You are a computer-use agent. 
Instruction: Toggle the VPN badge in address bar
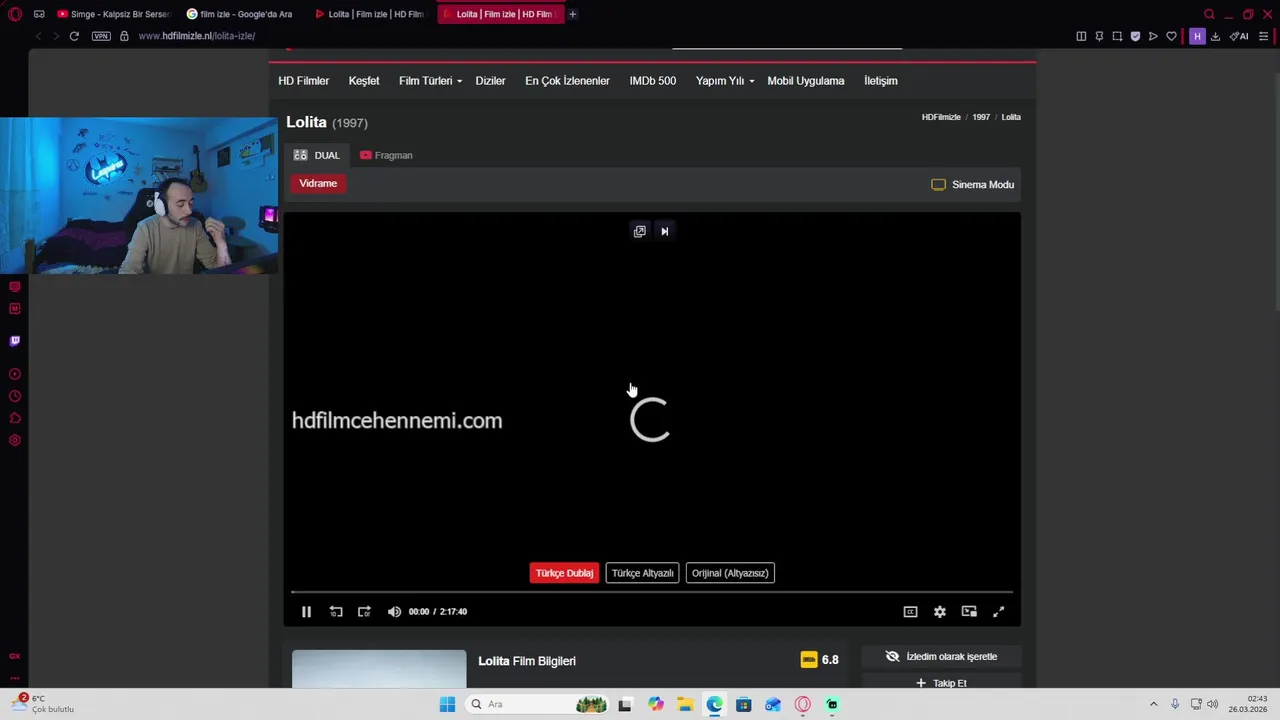tap(101, 36)
